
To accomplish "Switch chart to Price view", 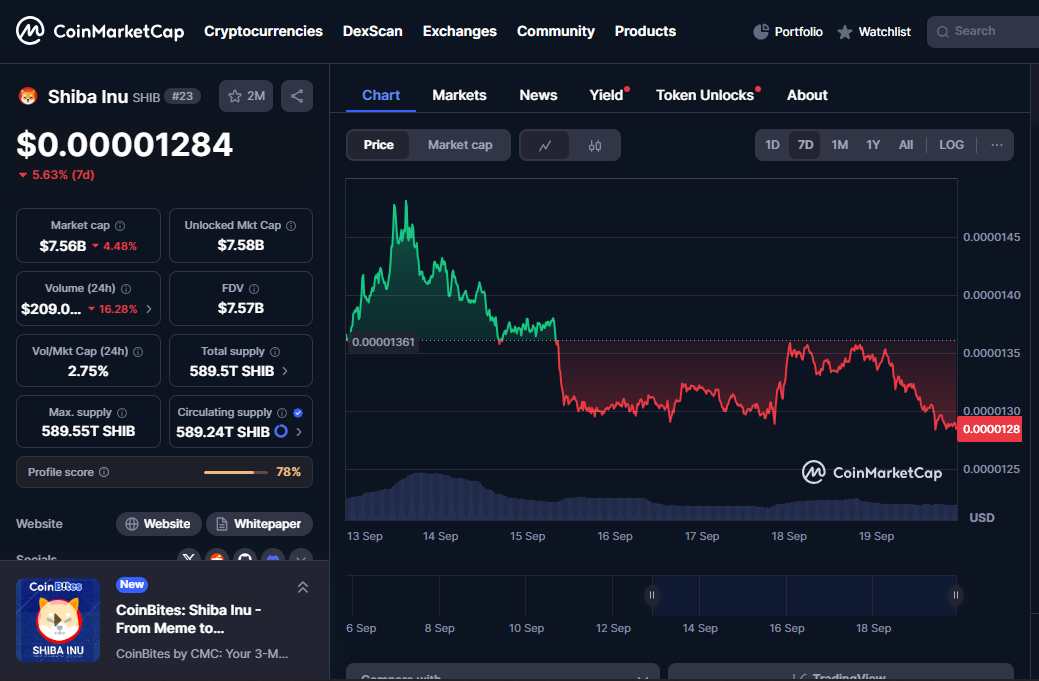I will click(378, 145).
